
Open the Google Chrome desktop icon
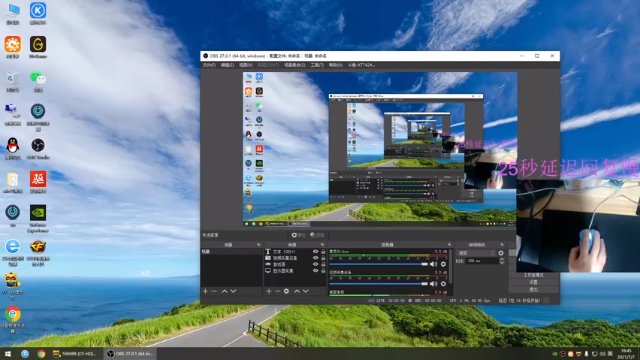coord(13,320)
